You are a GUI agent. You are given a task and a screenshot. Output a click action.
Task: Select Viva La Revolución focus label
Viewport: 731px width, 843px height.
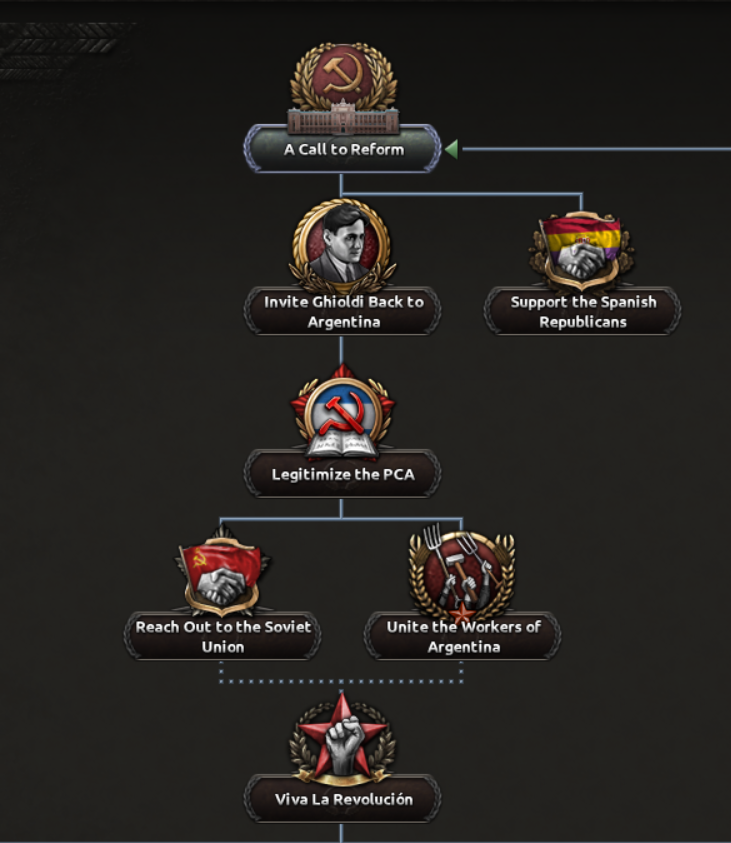[342, 799]
